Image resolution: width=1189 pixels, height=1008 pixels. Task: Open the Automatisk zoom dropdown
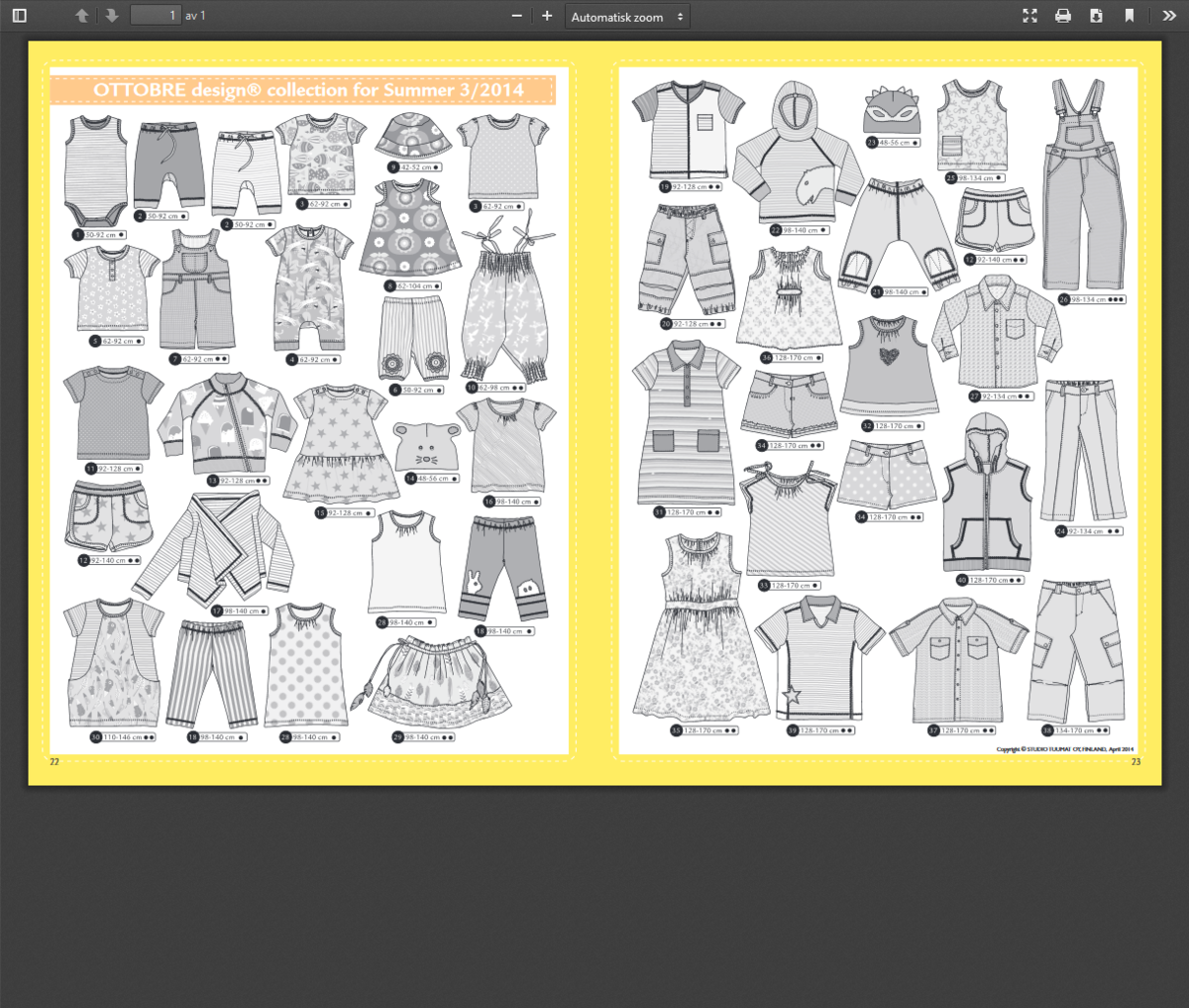click(x=627, y=17)
